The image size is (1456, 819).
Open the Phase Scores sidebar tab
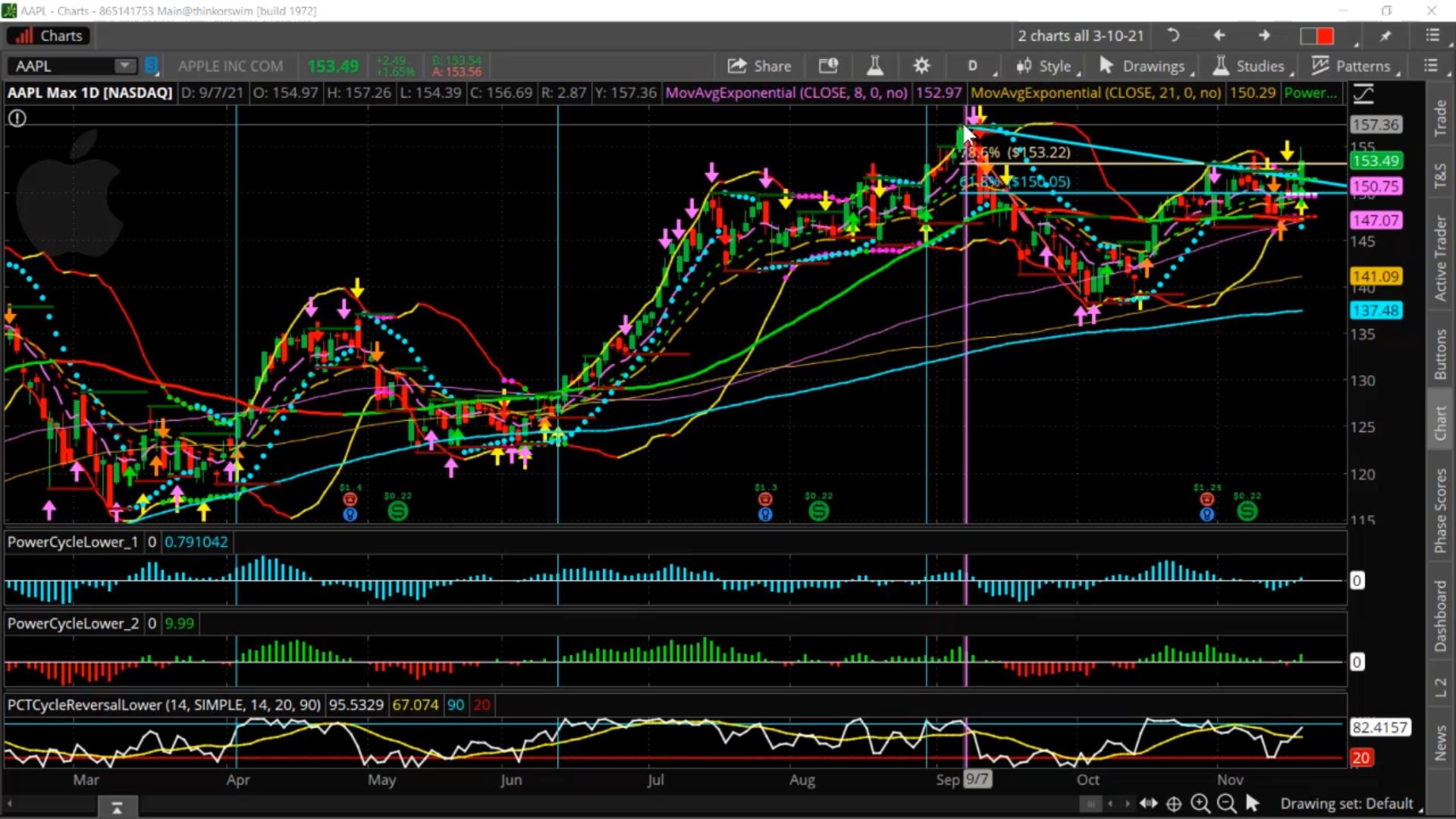pyautogui.click(x=1439, y=510)
